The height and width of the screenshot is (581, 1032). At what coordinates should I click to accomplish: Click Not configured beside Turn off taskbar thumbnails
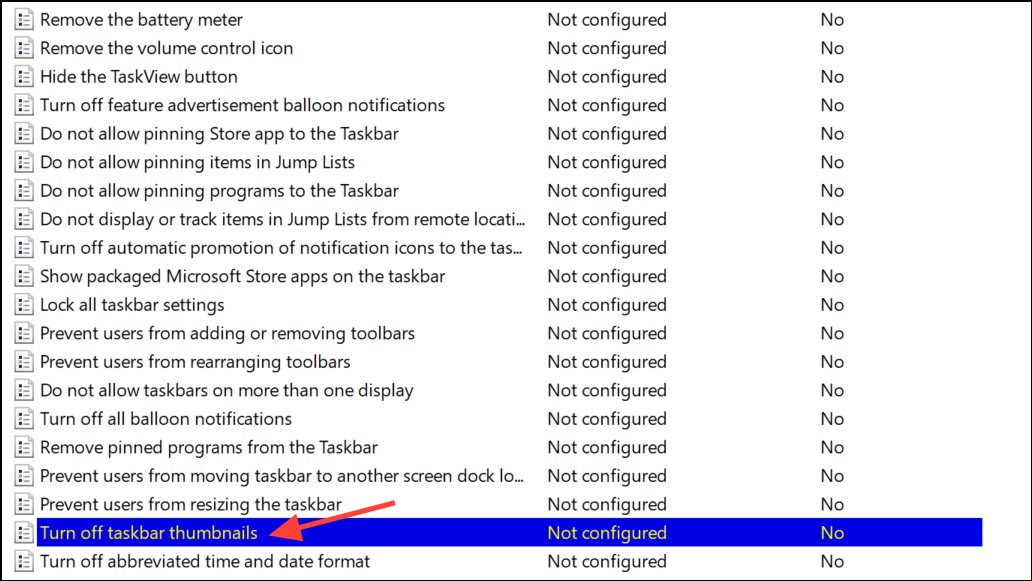(x=606, y=533)
